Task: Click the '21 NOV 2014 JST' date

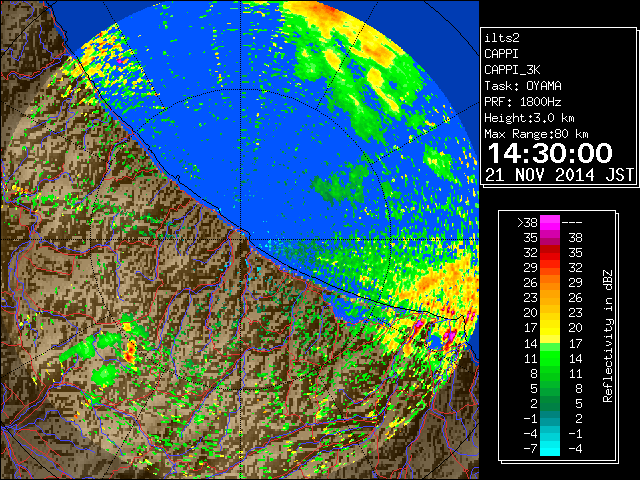Action: click(x=560, y=175)
